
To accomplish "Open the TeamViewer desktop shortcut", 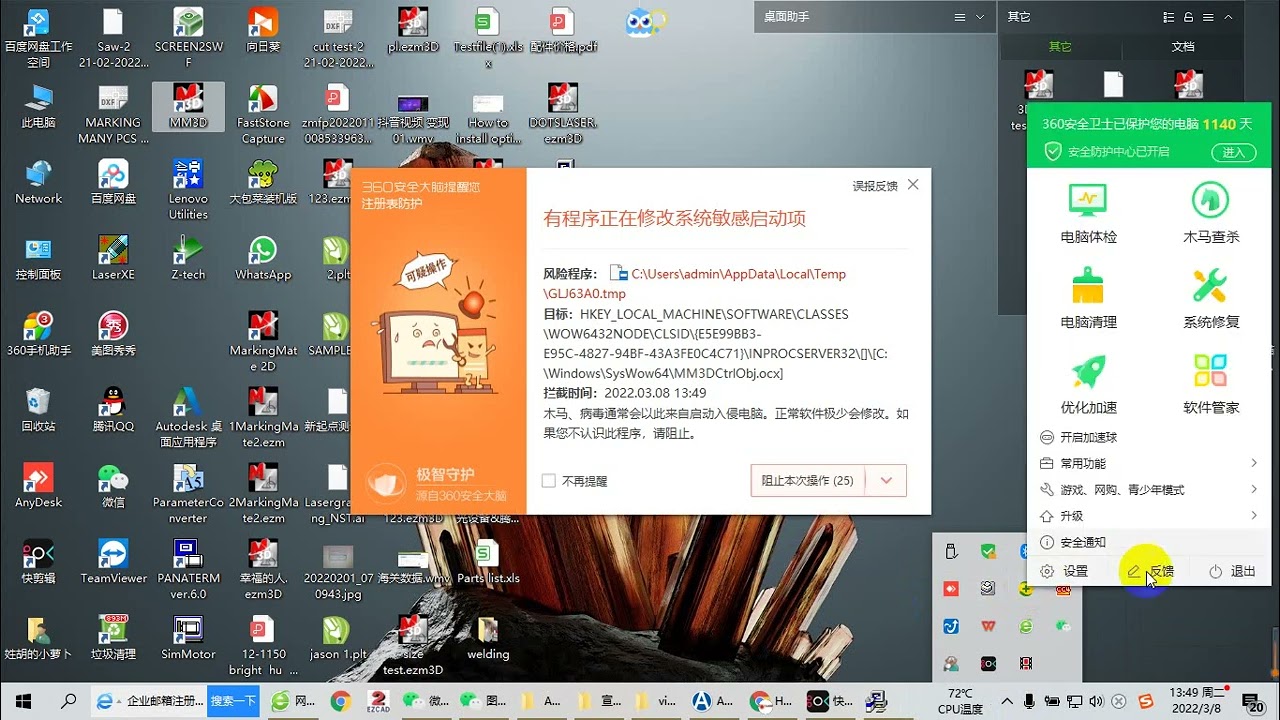I will (113, 562).
